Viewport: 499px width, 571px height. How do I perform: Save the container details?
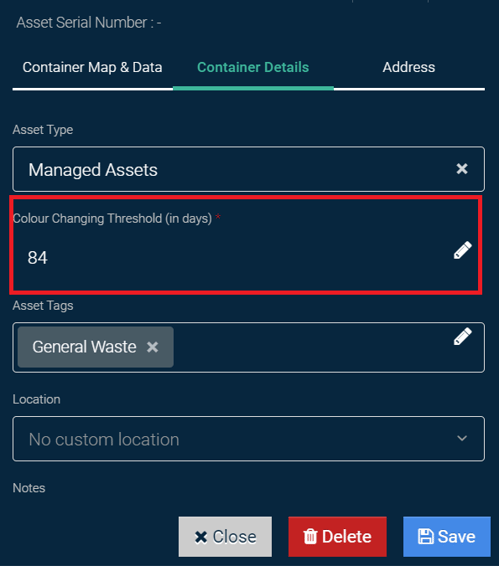(x=447, y=536)
